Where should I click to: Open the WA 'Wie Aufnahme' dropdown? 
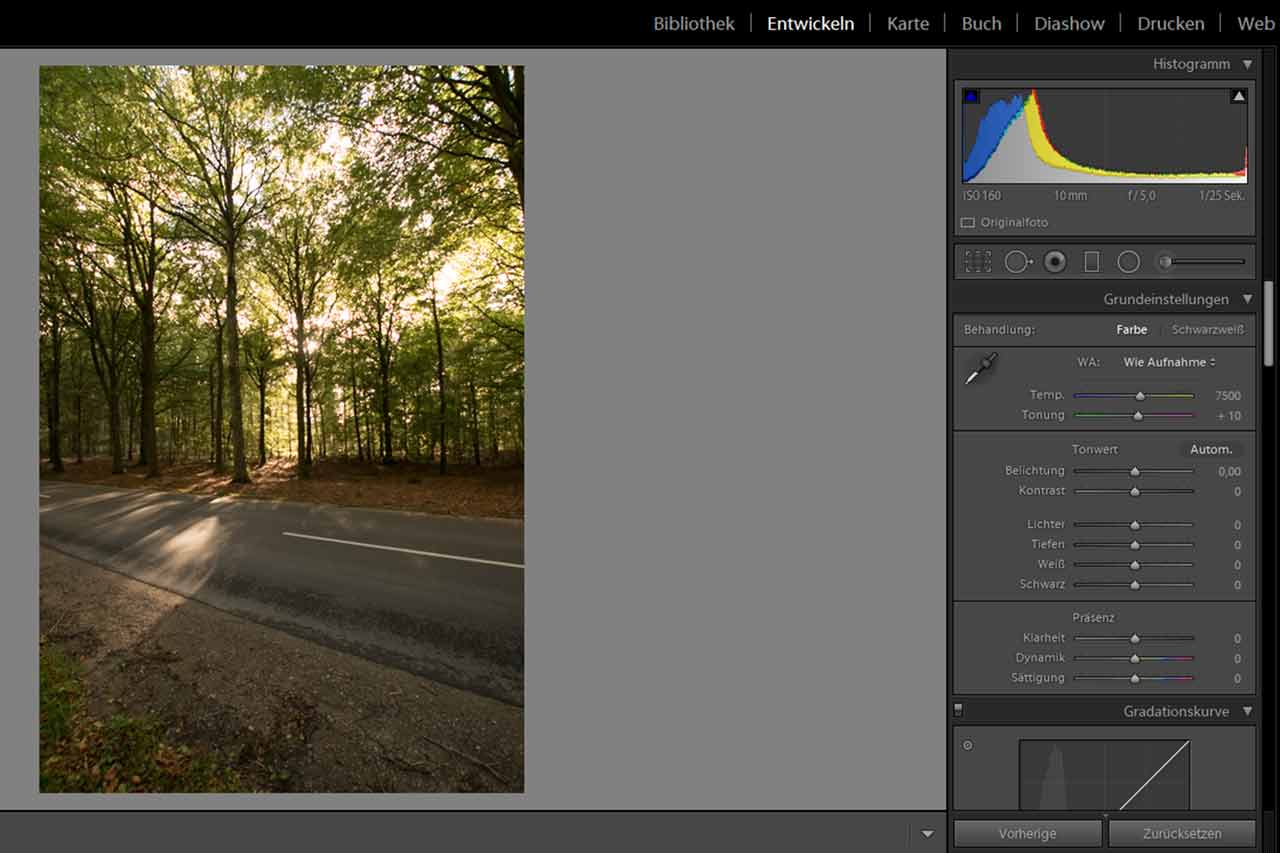pyautogui.click(x=1169, y=362)
